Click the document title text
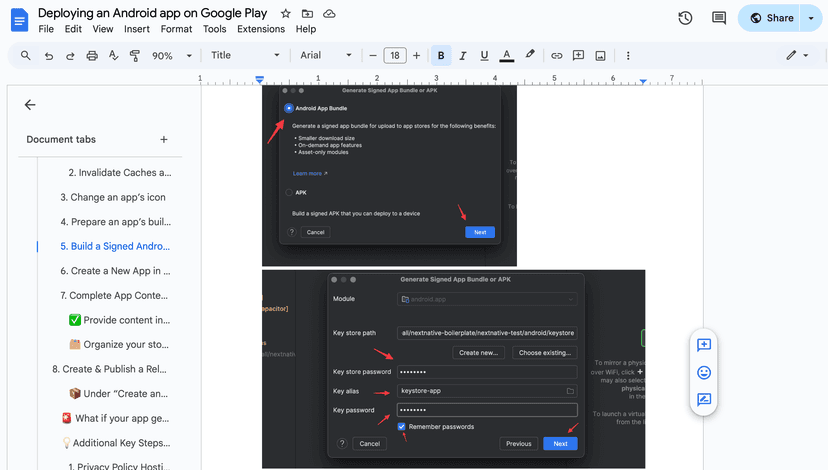 [x=153, y=13]
